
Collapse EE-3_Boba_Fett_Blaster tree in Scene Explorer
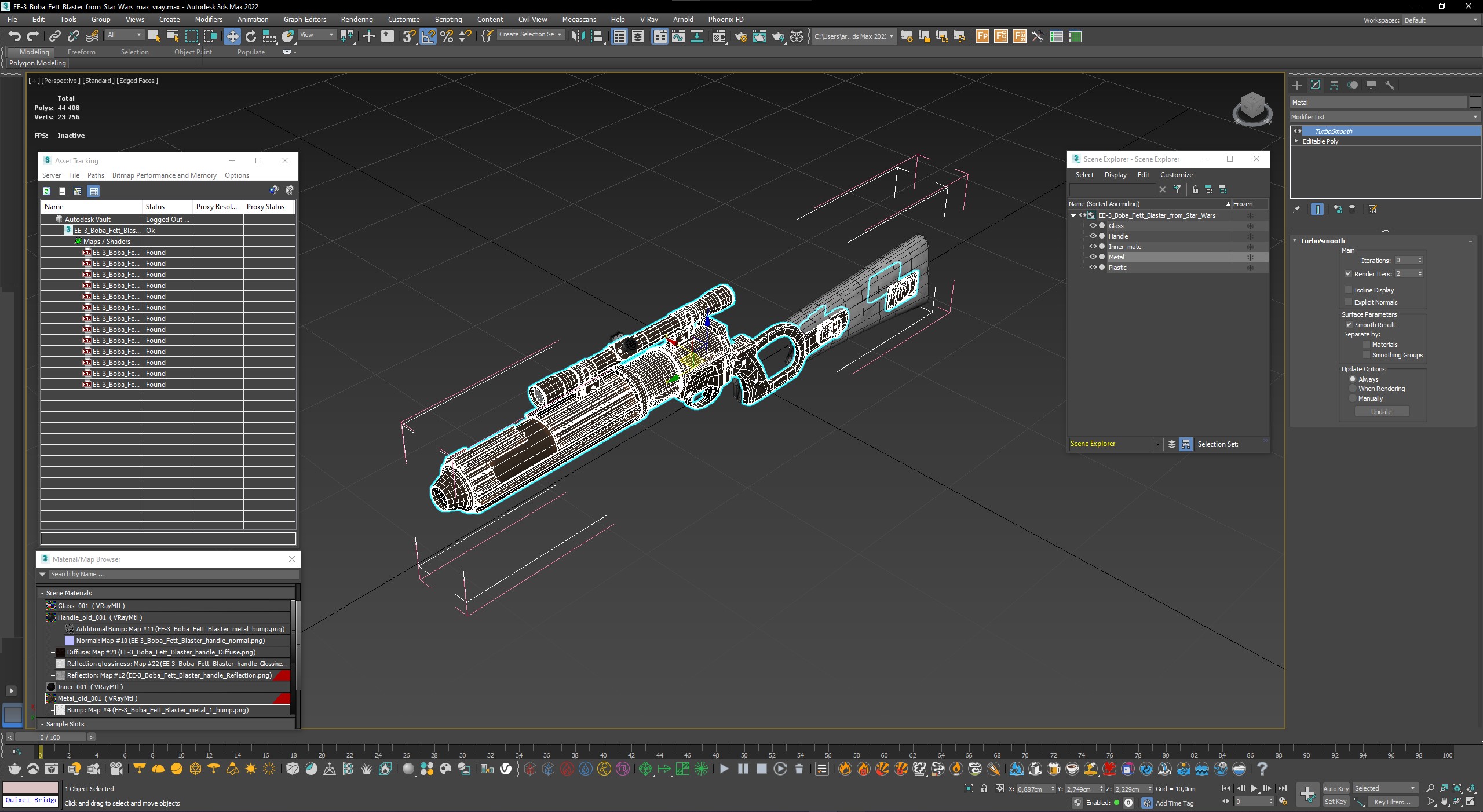click(1073, 215)
